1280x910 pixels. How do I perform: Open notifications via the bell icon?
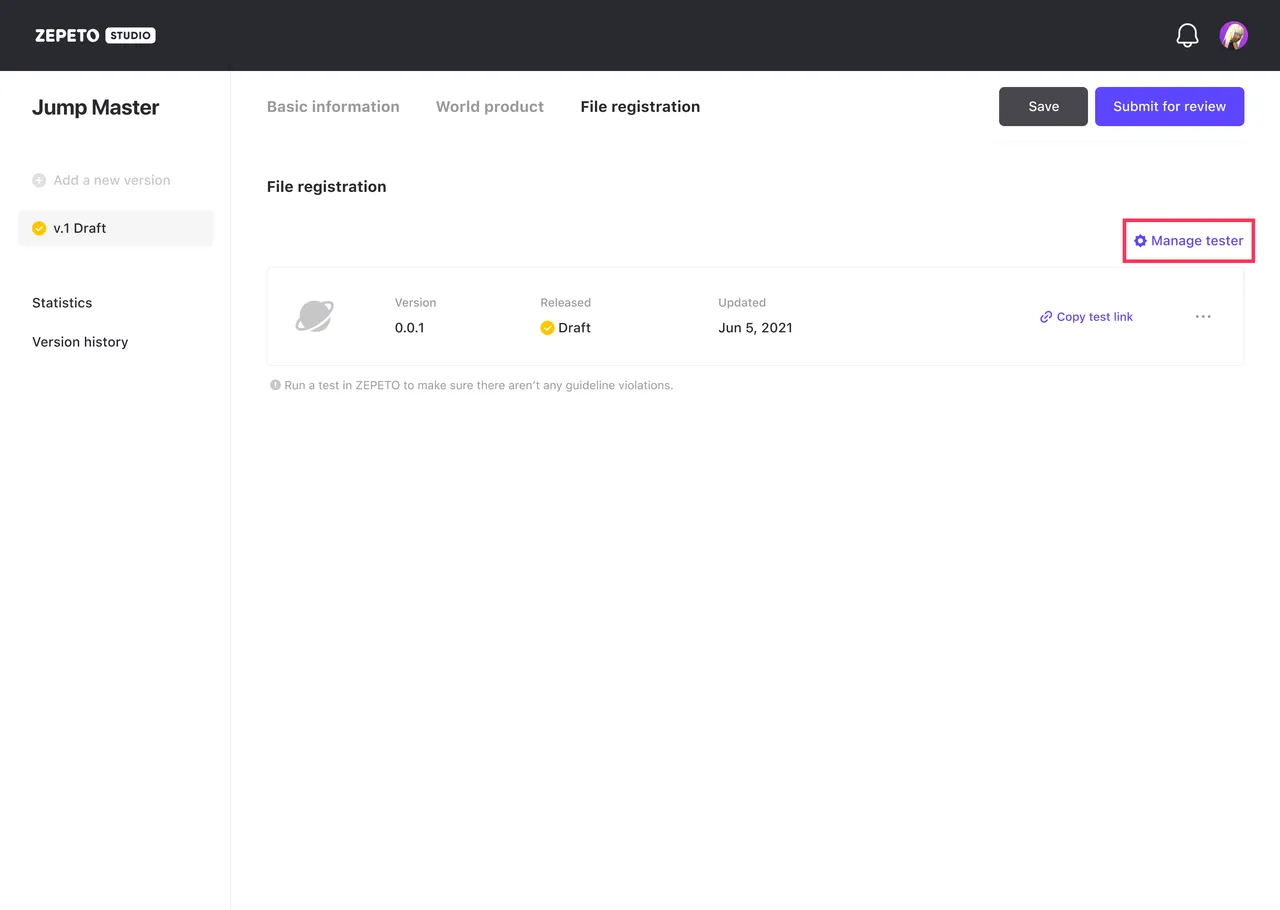[1187, 35]
